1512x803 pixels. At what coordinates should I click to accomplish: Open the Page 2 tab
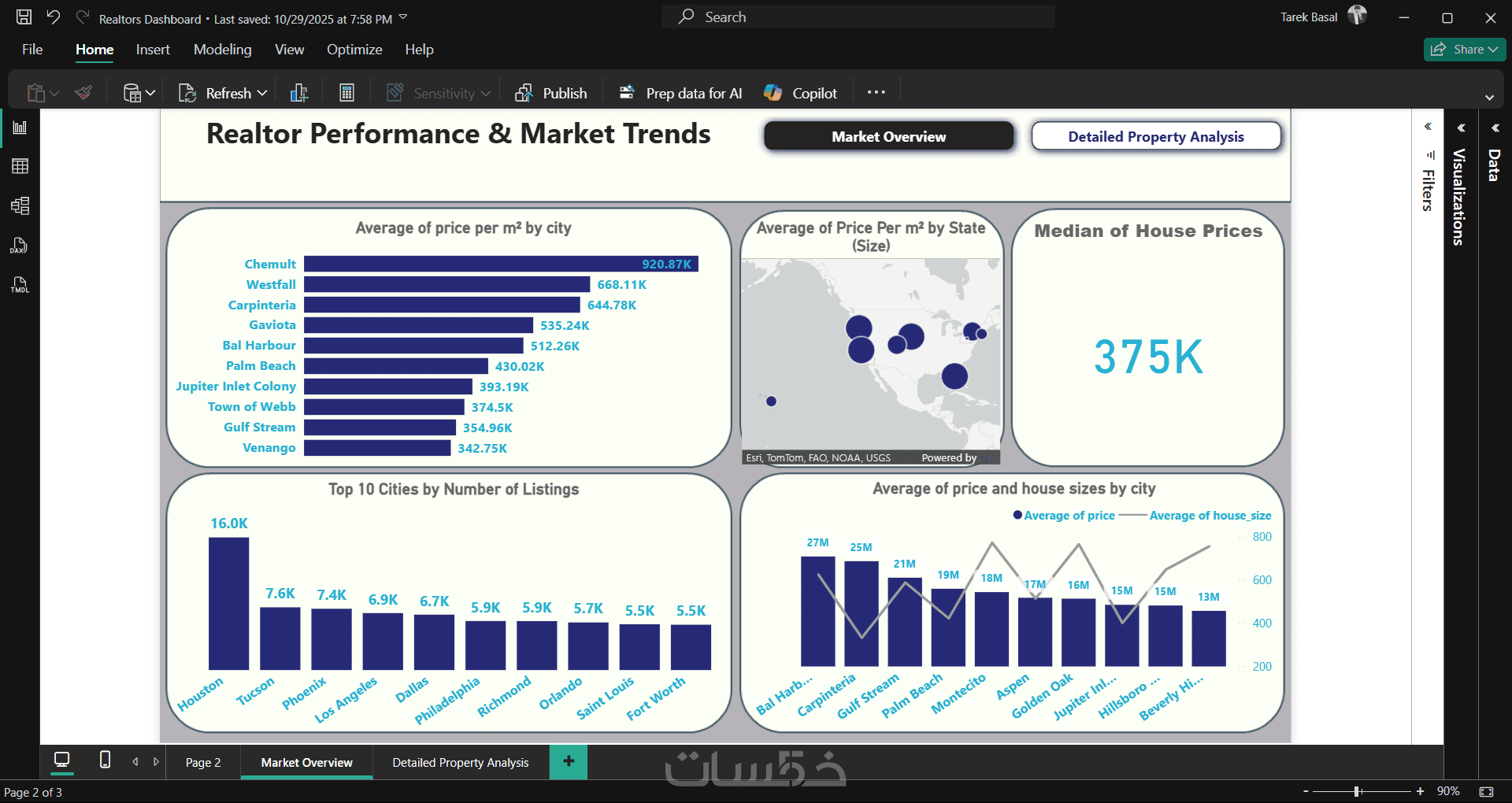203,762
